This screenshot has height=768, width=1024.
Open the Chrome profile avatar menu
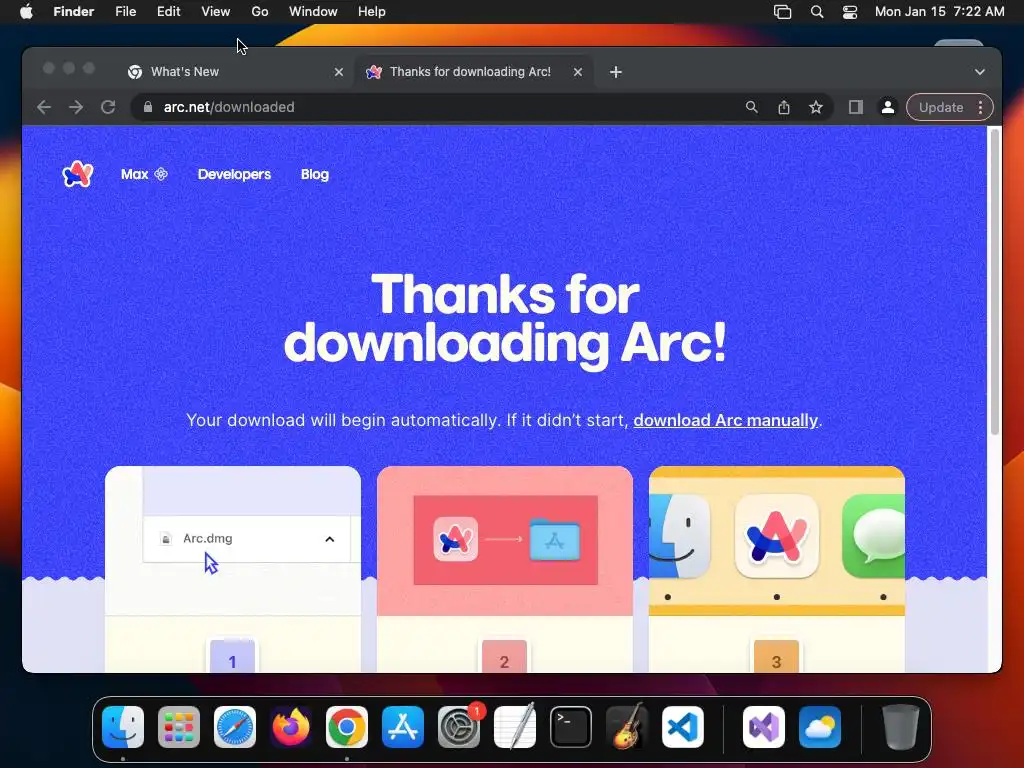[x=888, y=107]
